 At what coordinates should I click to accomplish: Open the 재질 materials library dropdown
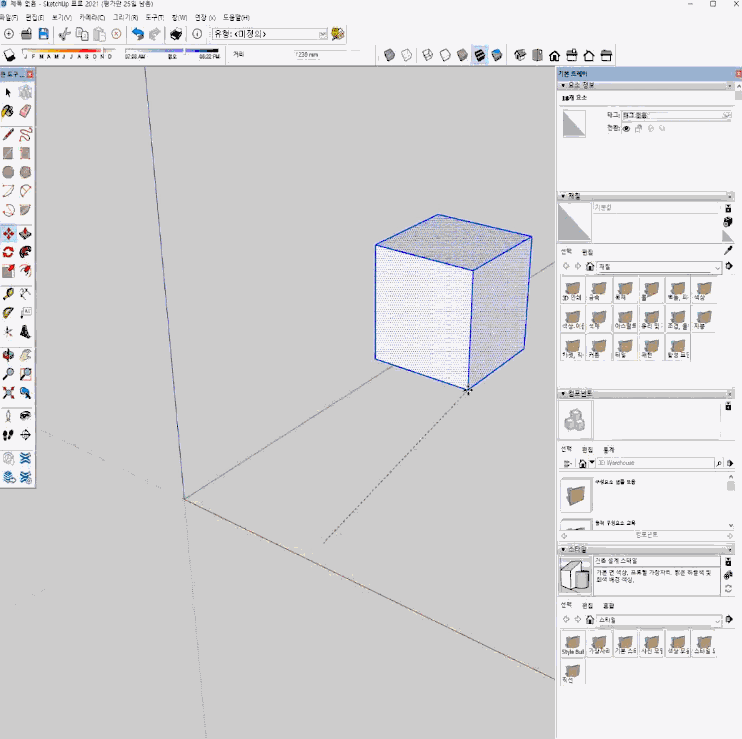click(717, 268)
